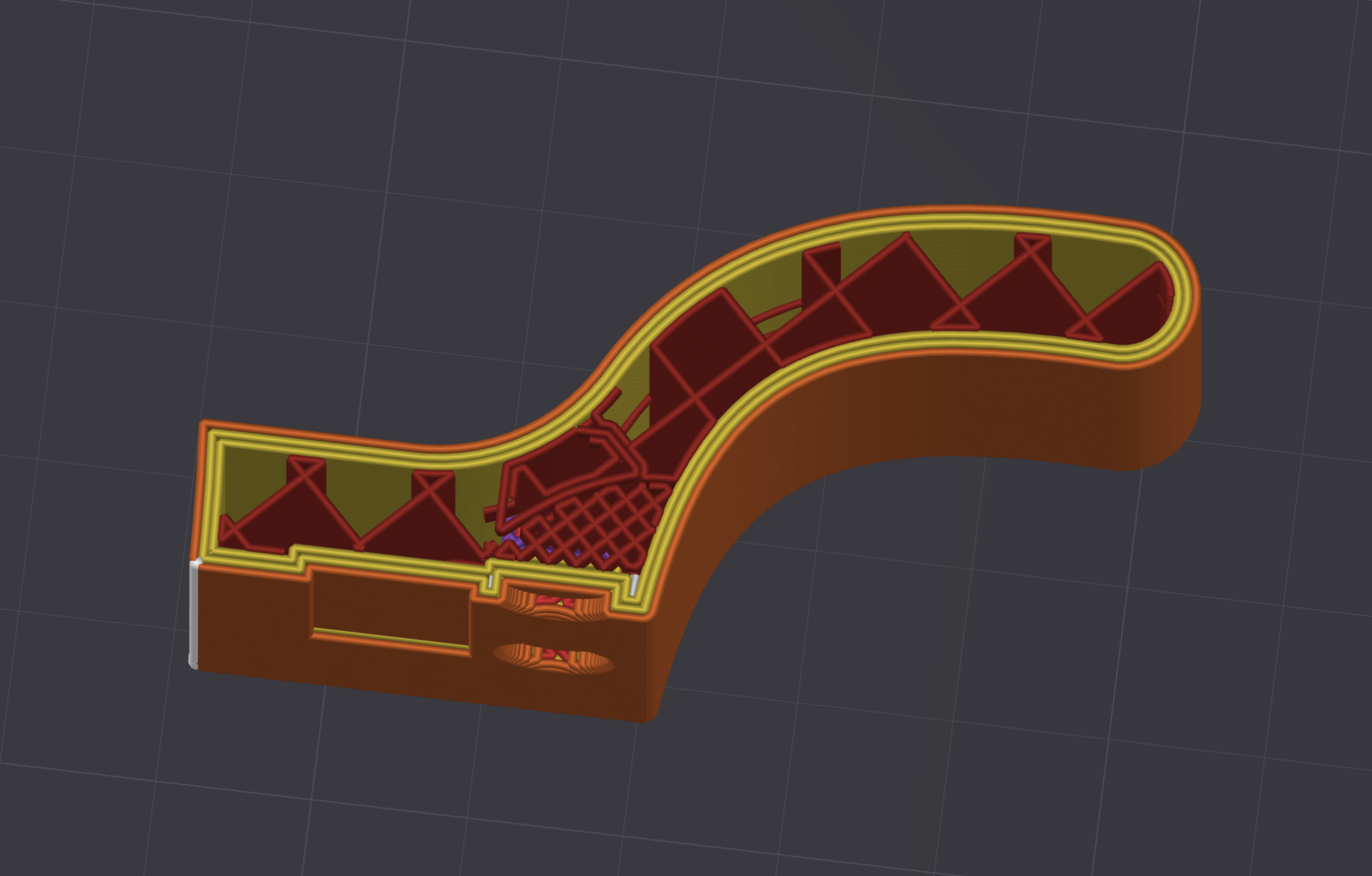The image size is (1372, 876).
Task: Click the white seam mark next to the oval notch
Action: pyautogui.click(x=490, y=583)
